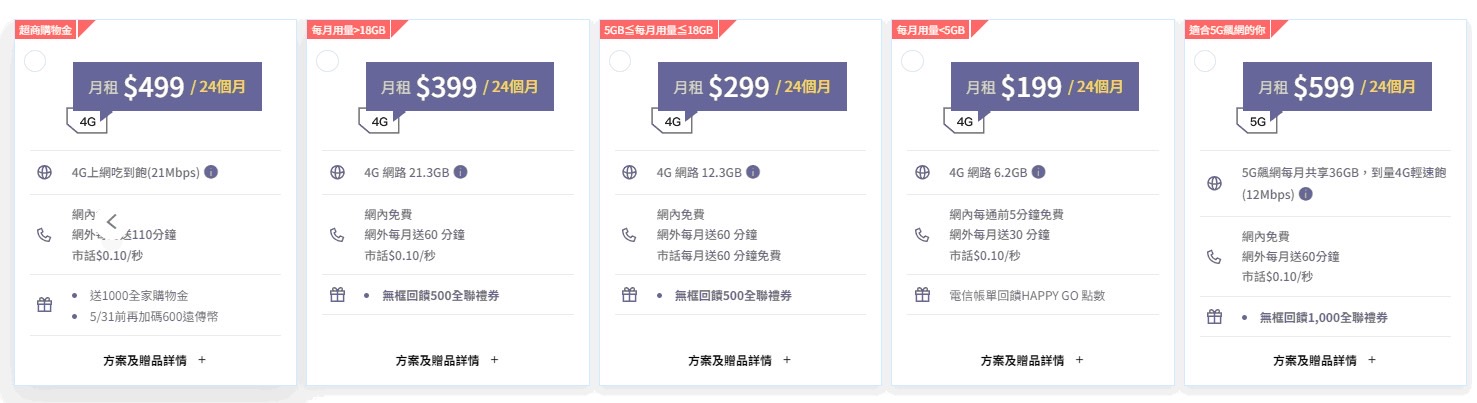This screenshot has width=1477, height=403.
Task: Select the $499 plan radio button
Action: (34, 61)
